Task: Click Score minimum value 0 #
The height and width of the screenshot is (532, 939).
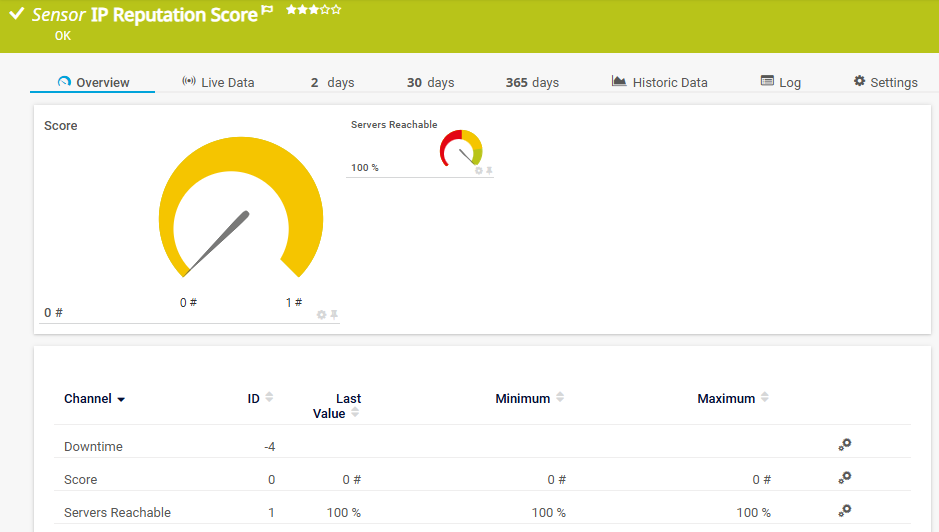Action: point(556,479)
